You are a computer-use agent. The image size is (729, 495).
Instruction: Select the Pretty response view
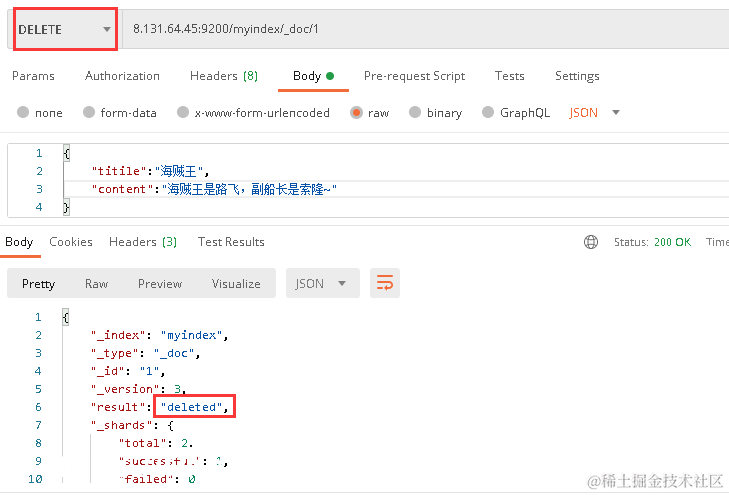point(39,284)
